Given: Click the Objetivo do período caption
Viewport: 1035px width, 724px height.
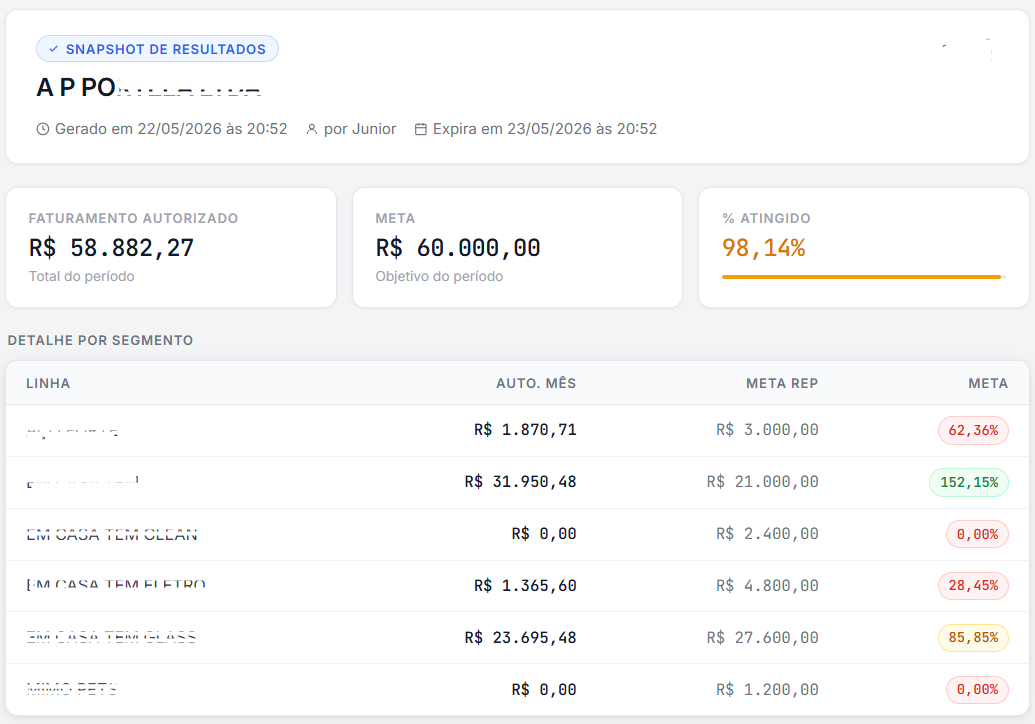Looking at the screenshot, I should (x=440, y=277).
